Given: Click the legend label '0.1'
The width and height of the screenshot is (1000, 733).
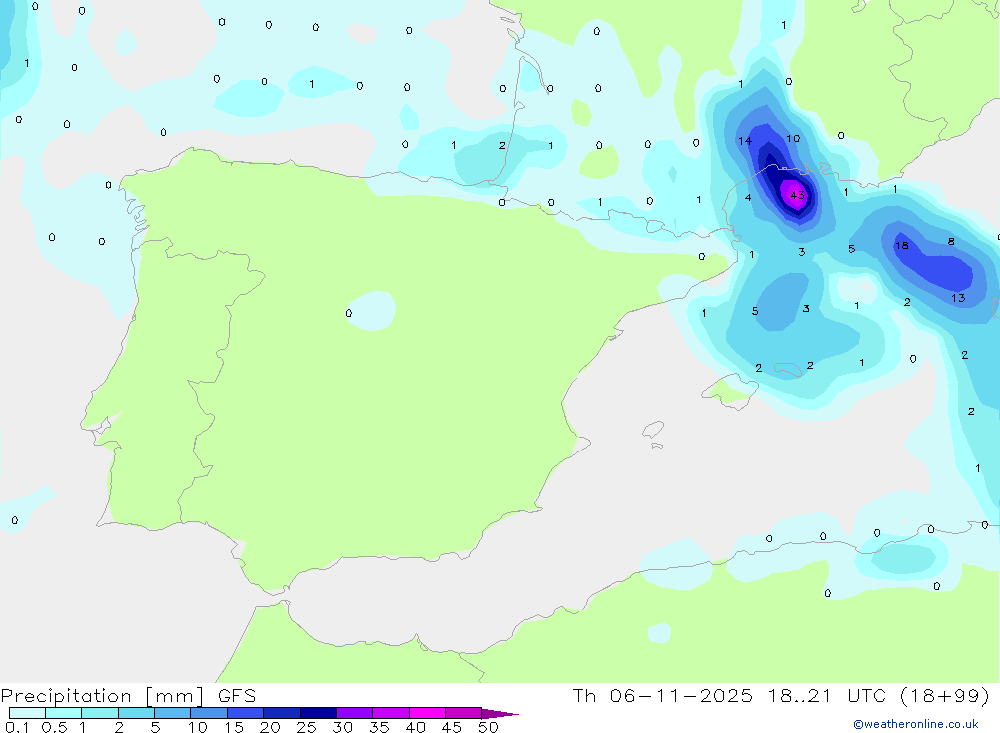Looking at the screenshot, I should (17, 727).
